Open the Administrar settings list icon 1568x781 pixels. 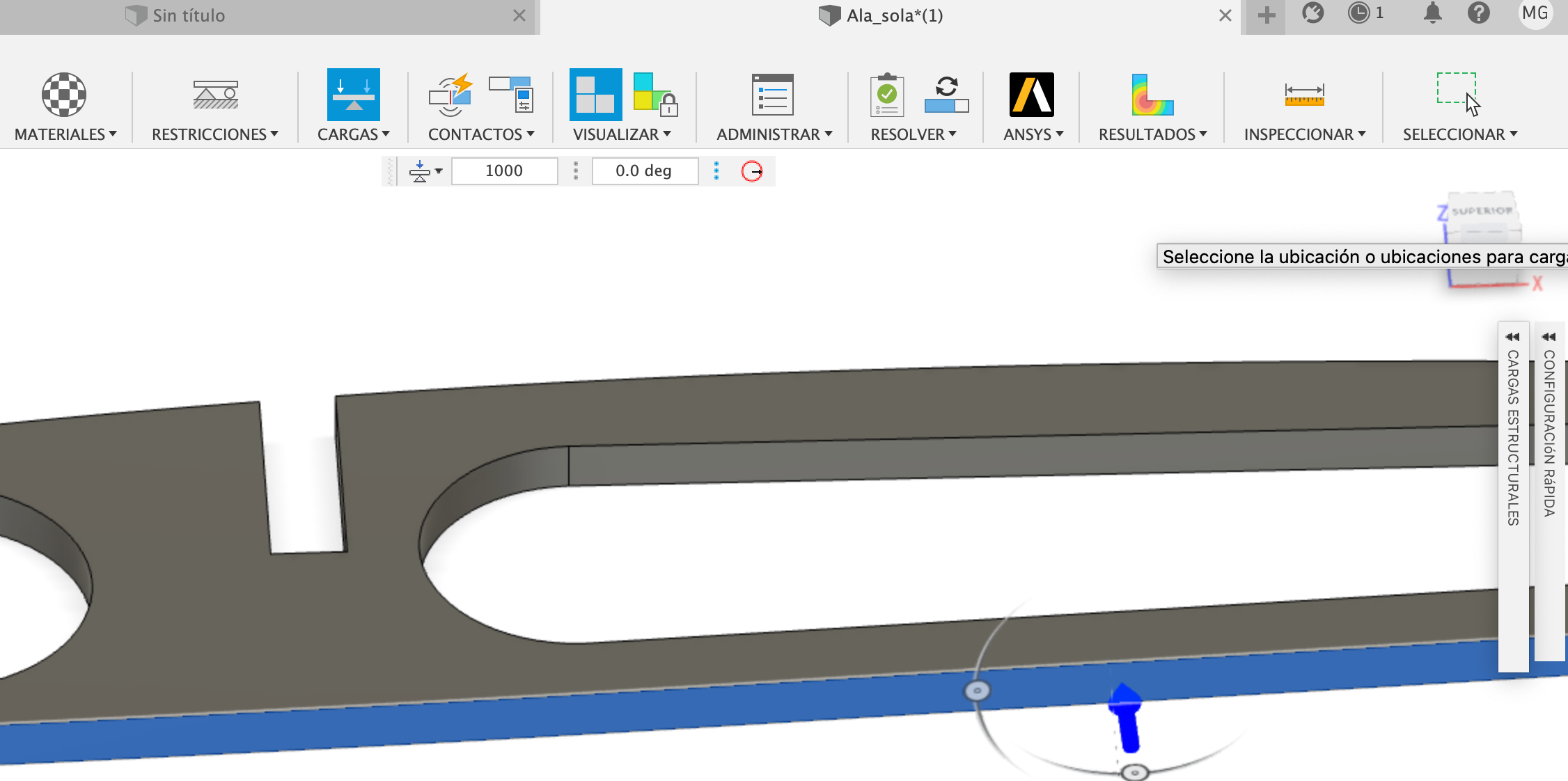point(773,95)
